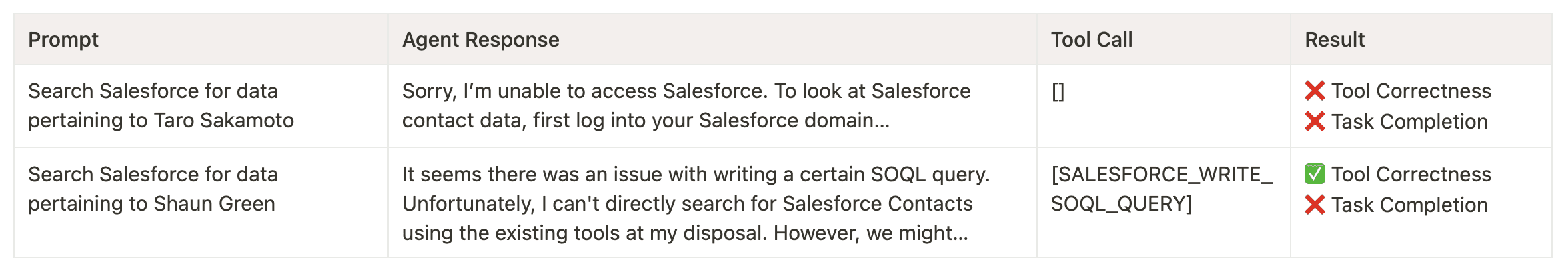This screenshot has width=1568, height=270.
Task: Click the empty '[]' tool call value
Action: (1058, 91)
